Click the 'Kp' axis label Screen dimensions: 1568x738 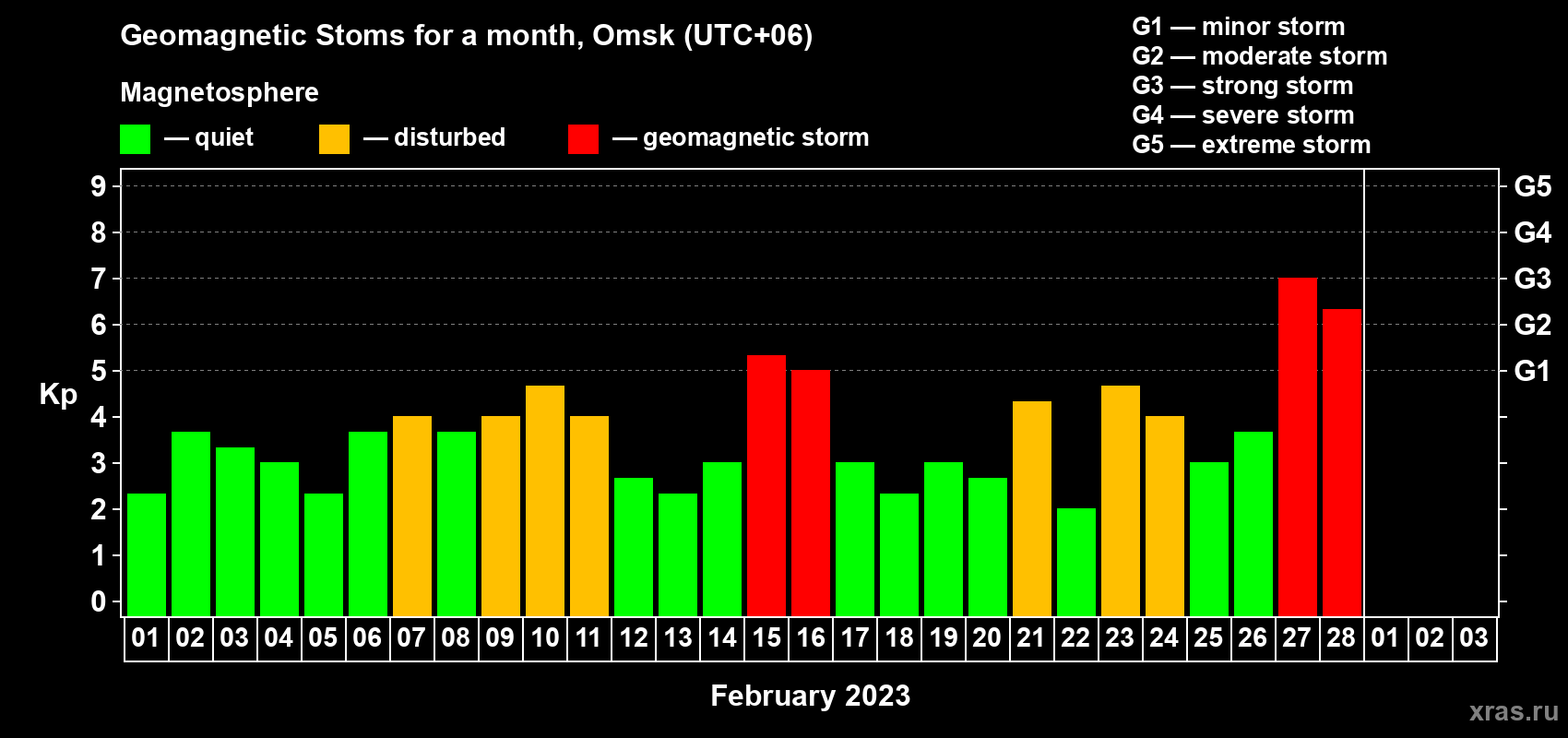(x=58, y=395)
